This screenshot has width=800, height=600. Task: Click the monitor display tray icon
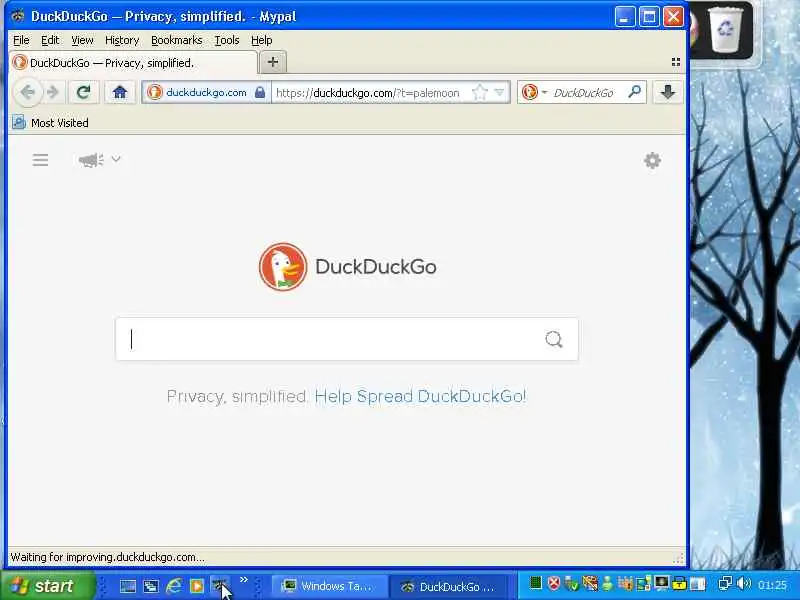pos(662,583)
